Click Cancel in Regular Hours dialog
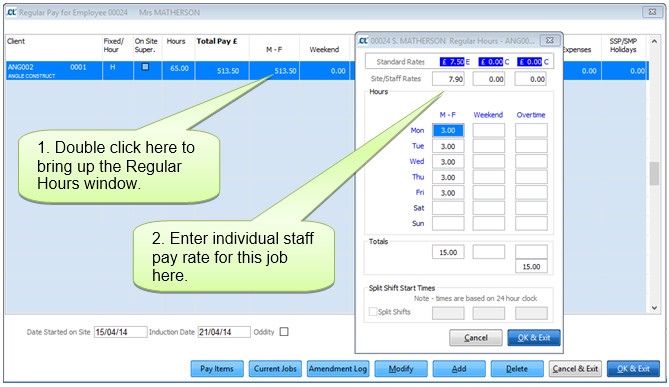This screenshot has height=387, width=669. [x=476, y=338]
